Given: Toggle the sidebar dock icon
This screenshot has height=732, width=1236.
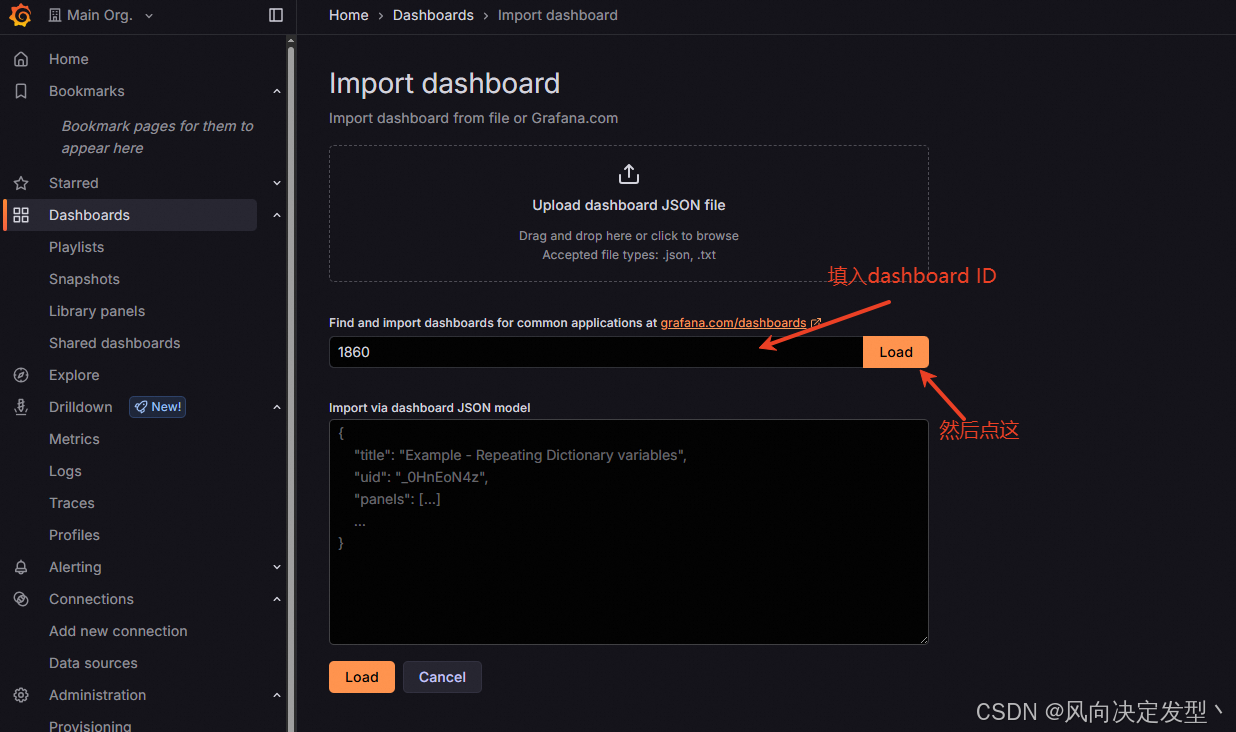Looking at the screenshot, I should pyautogui.click(x=276, y=15).
